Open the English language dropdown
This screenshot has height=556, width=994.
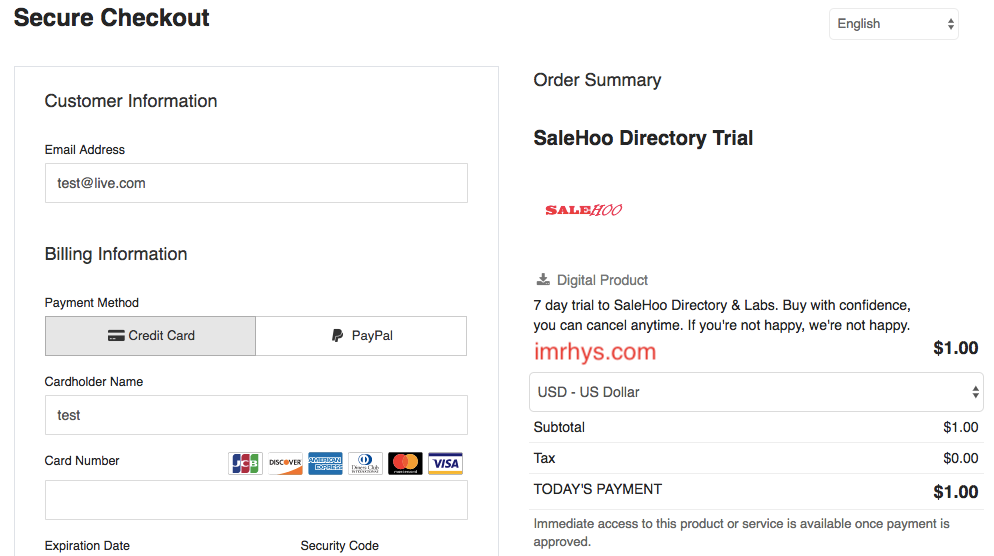click(x=894, y=24)
